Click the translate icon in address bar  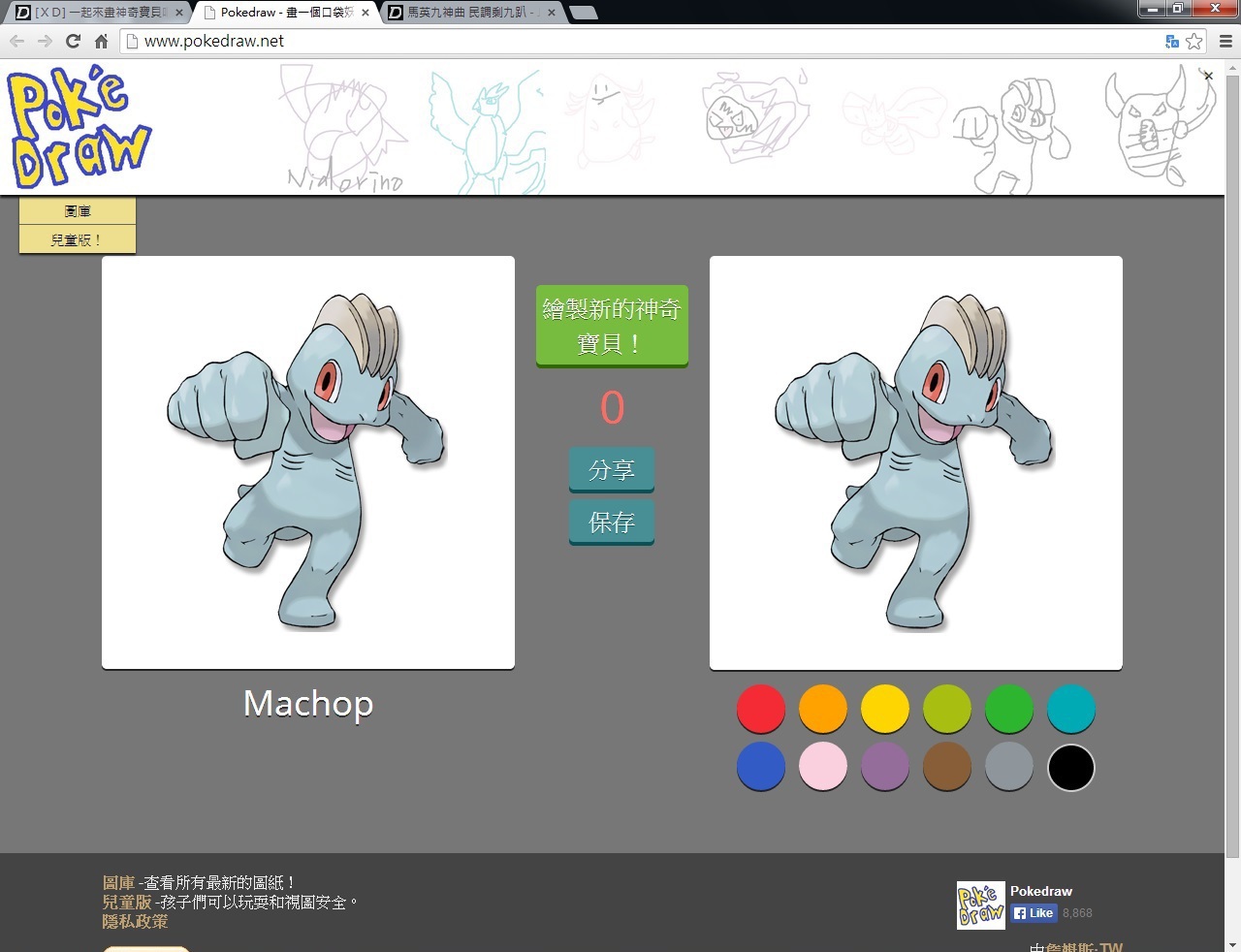point(1172,41)
